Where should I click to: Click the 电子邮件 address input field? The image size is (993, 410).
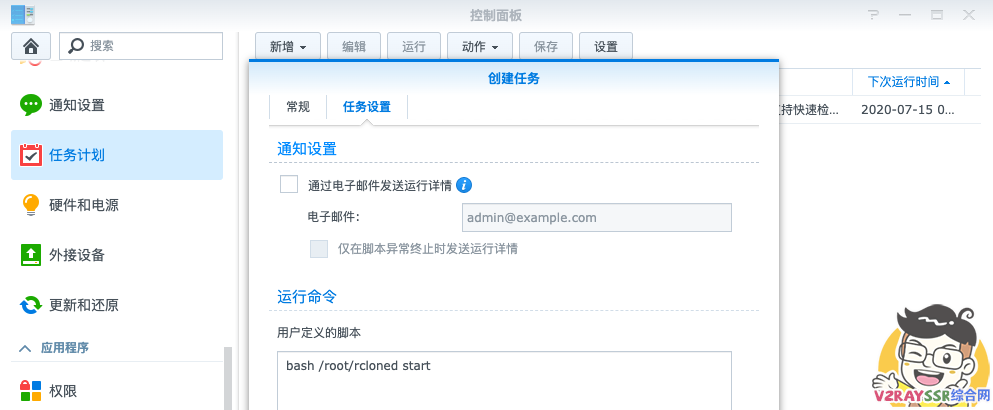coord(596,217)
